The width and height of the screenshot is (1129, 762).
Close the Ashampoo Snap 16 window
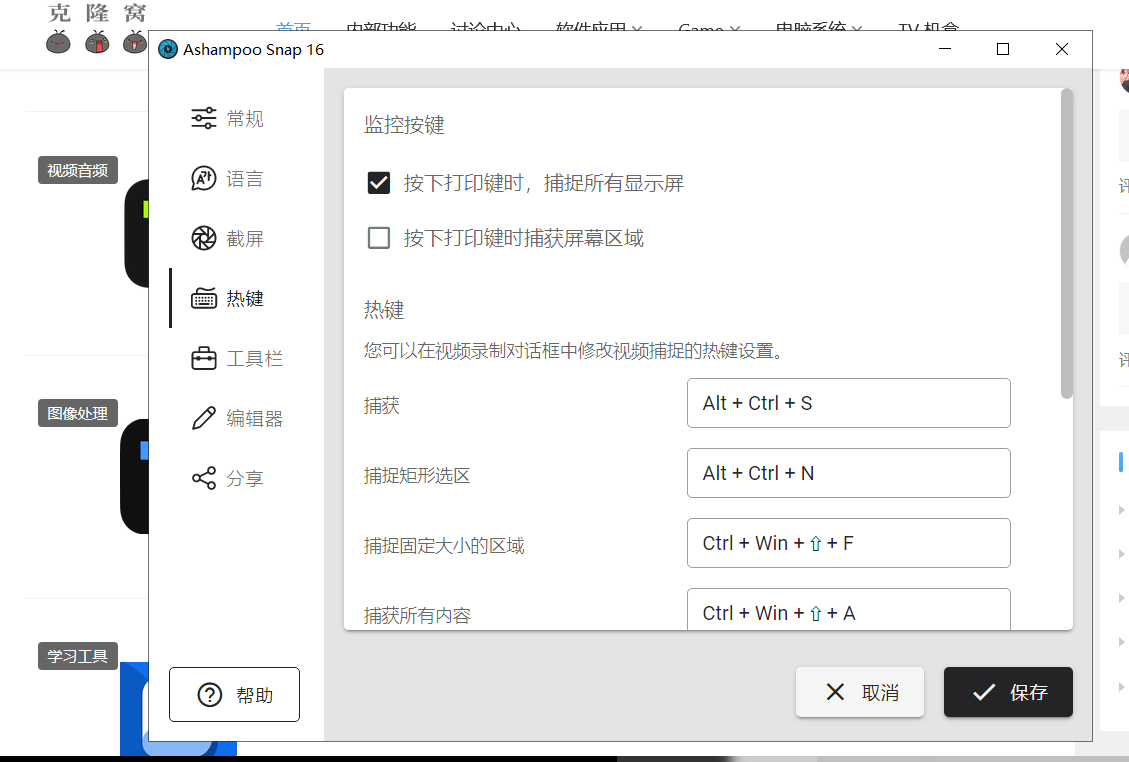point(1061,49)
